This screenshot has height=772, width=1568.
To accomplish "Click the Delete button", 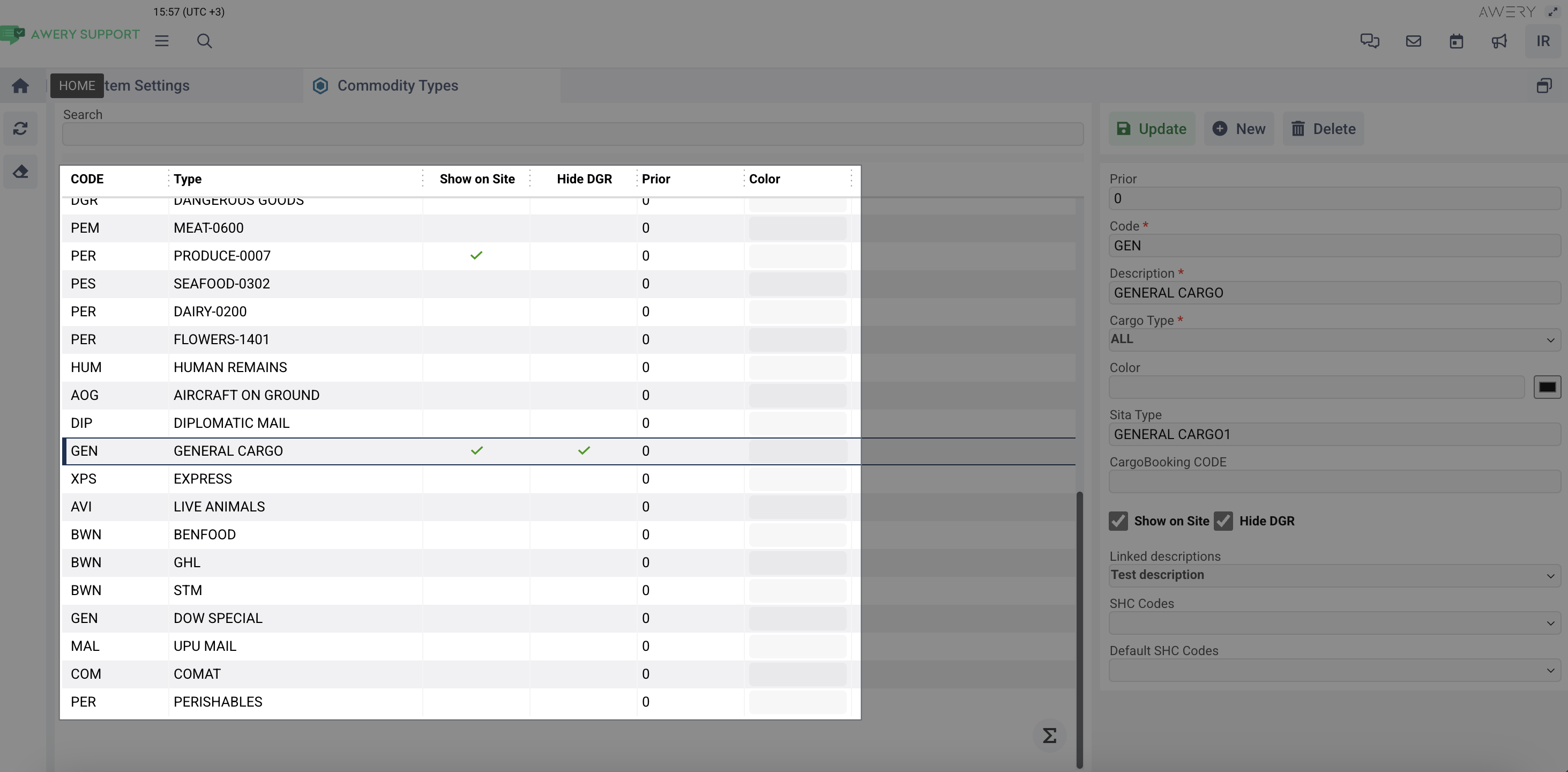I will [1323, 129].
